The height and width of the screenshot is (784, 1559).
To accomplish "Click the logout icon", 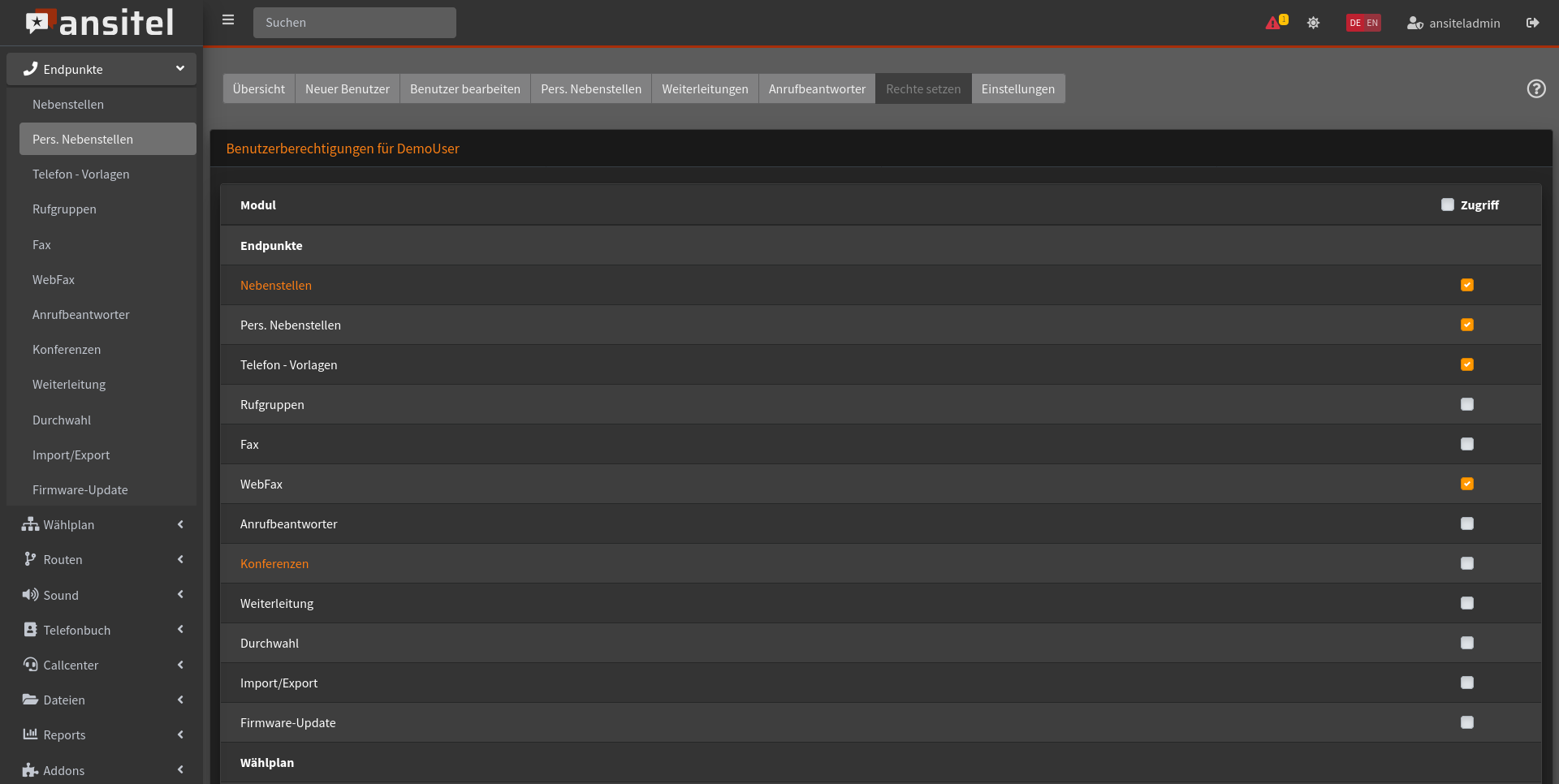I will [1532, 23].
